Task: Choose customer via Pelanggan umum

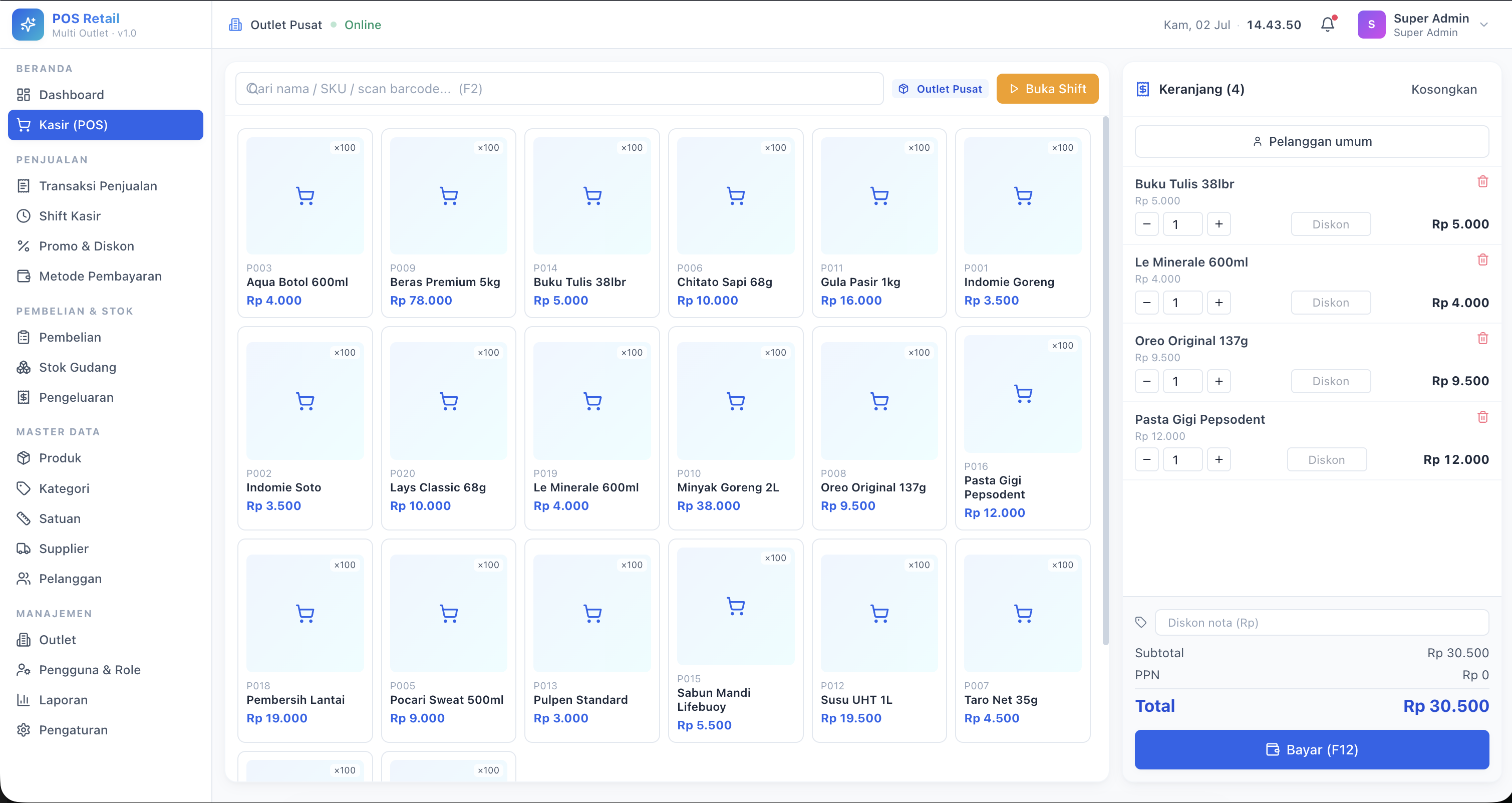Action: pos(1312,141)
